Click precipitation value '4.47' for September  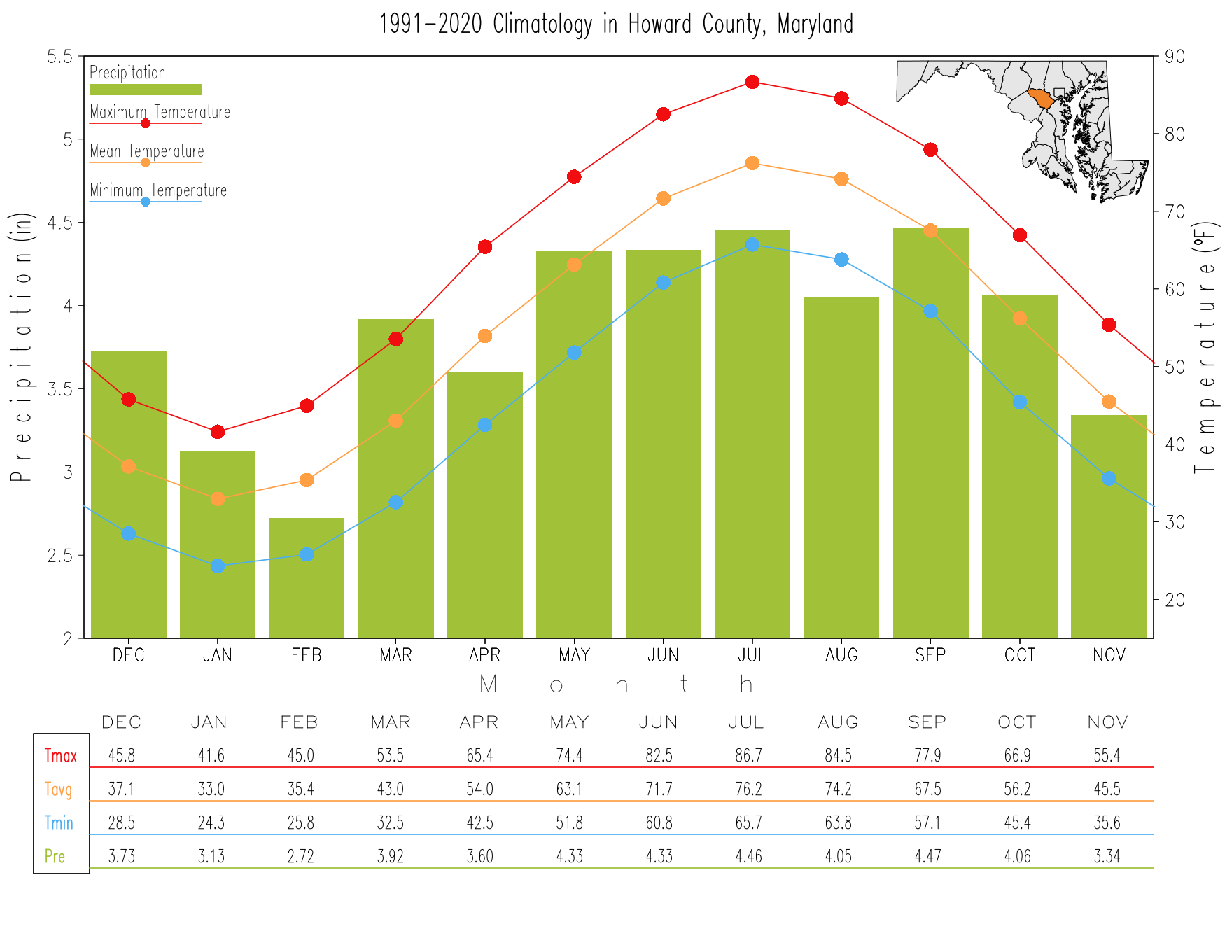tap(927, 857)
